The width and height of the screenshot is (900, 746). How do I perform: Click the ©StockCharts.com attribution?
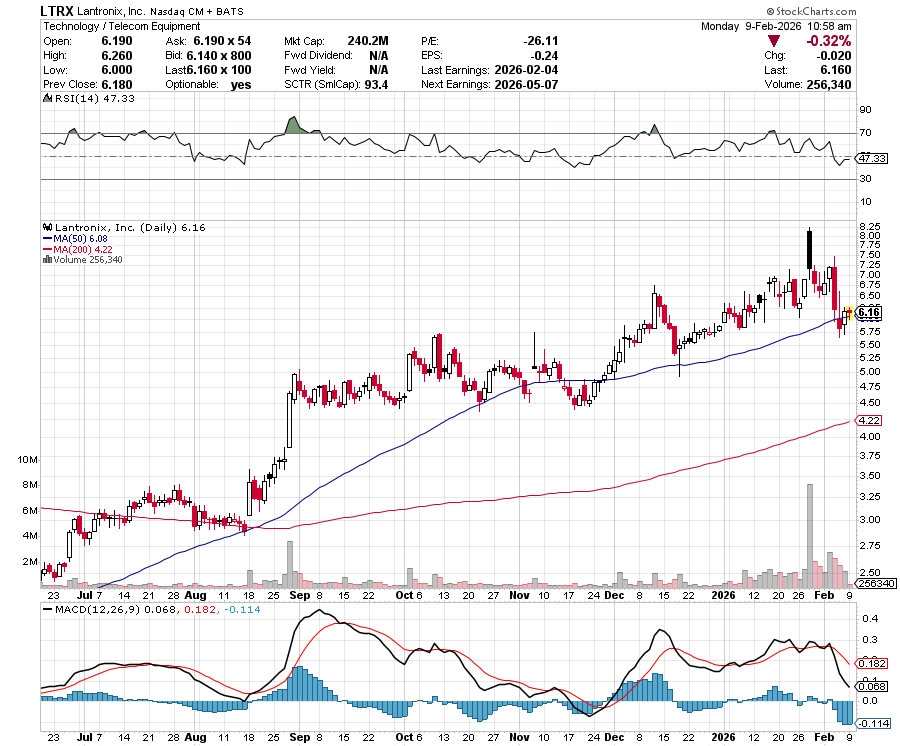tap(811, 11)
